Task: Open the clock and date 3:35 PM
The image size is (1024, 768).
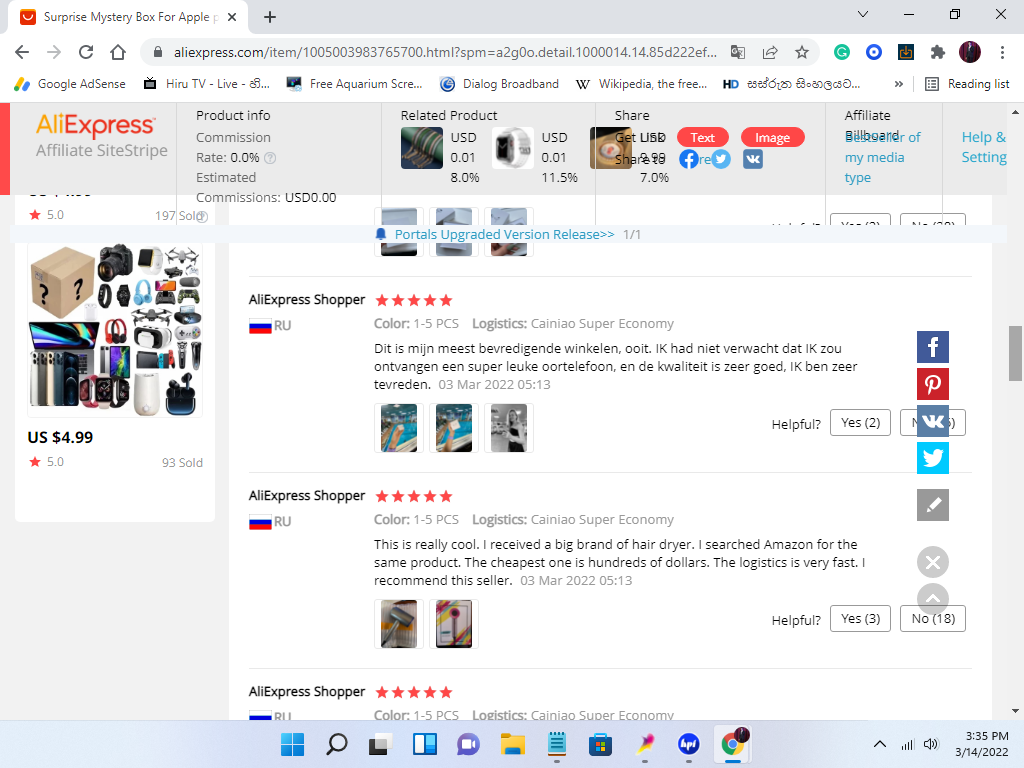Action: tap(982, 744)
